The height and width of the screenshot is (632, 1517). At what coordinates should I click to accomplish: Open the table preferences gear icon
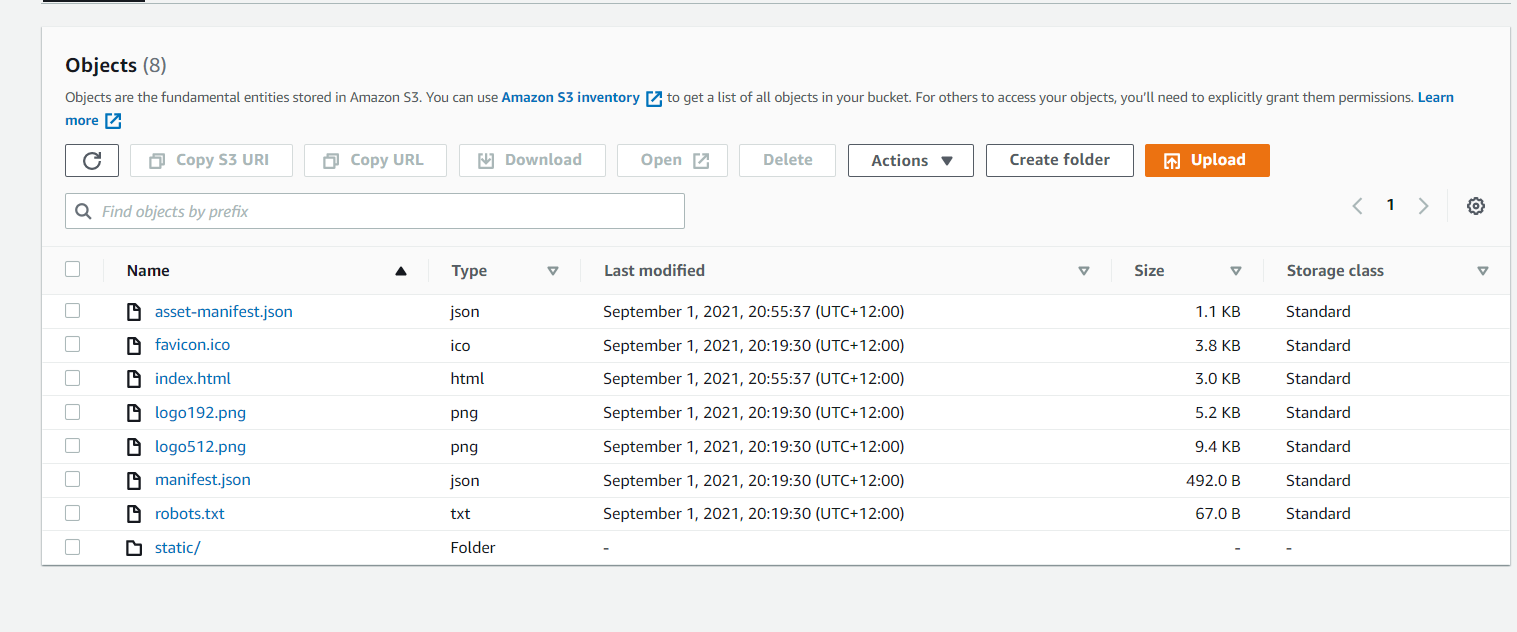click(1475, 206)
